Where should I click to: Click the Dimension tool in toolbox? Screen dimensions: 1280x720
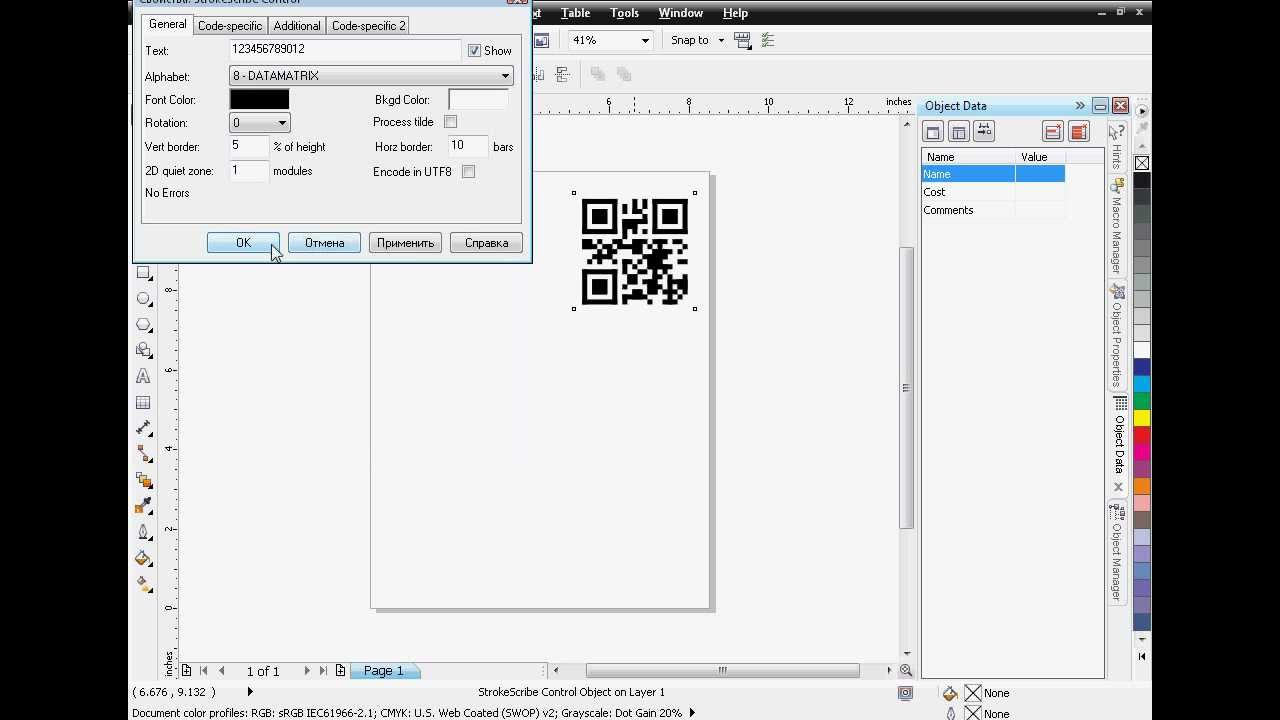[x=143, y=429]
